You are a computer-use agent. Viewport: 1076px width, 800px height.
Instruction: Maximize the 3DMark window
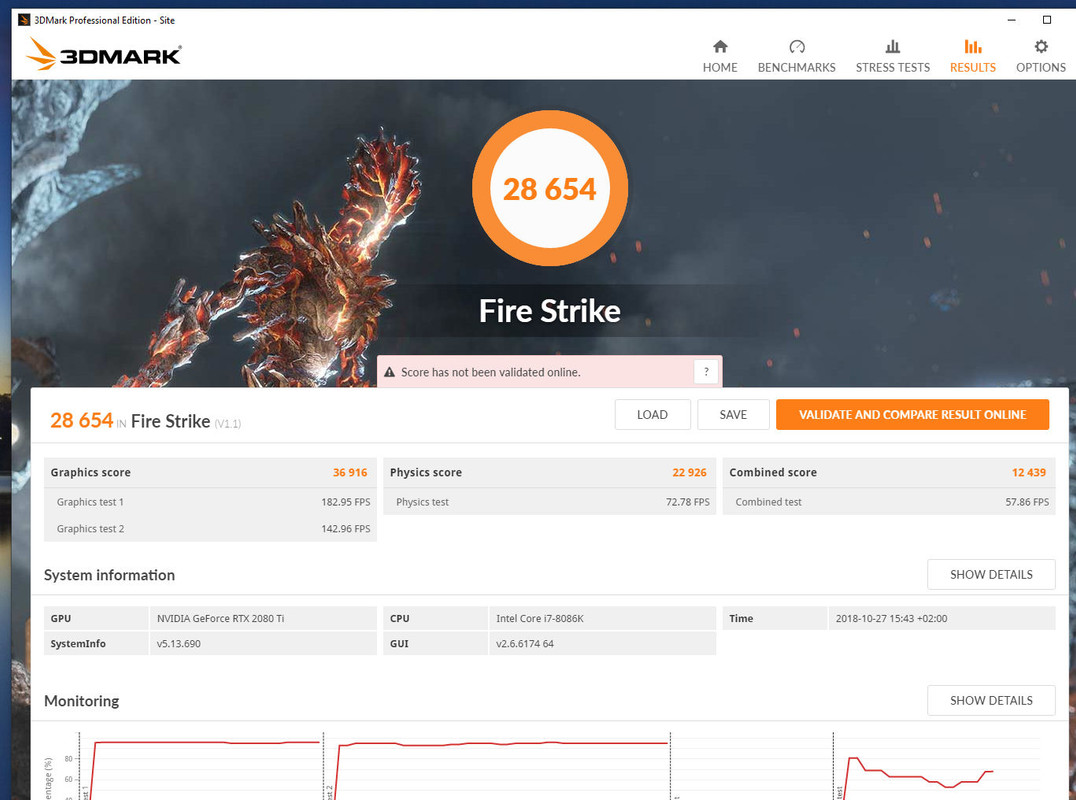coord(1046,20)
